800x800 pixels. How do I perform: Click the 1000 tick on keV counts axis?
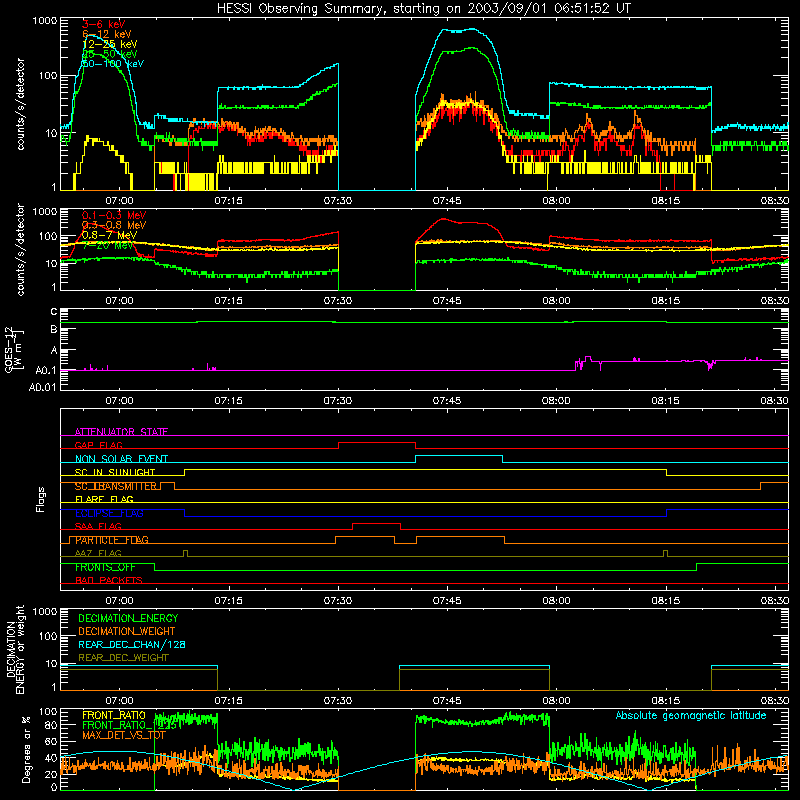click(x=45, y=21)
